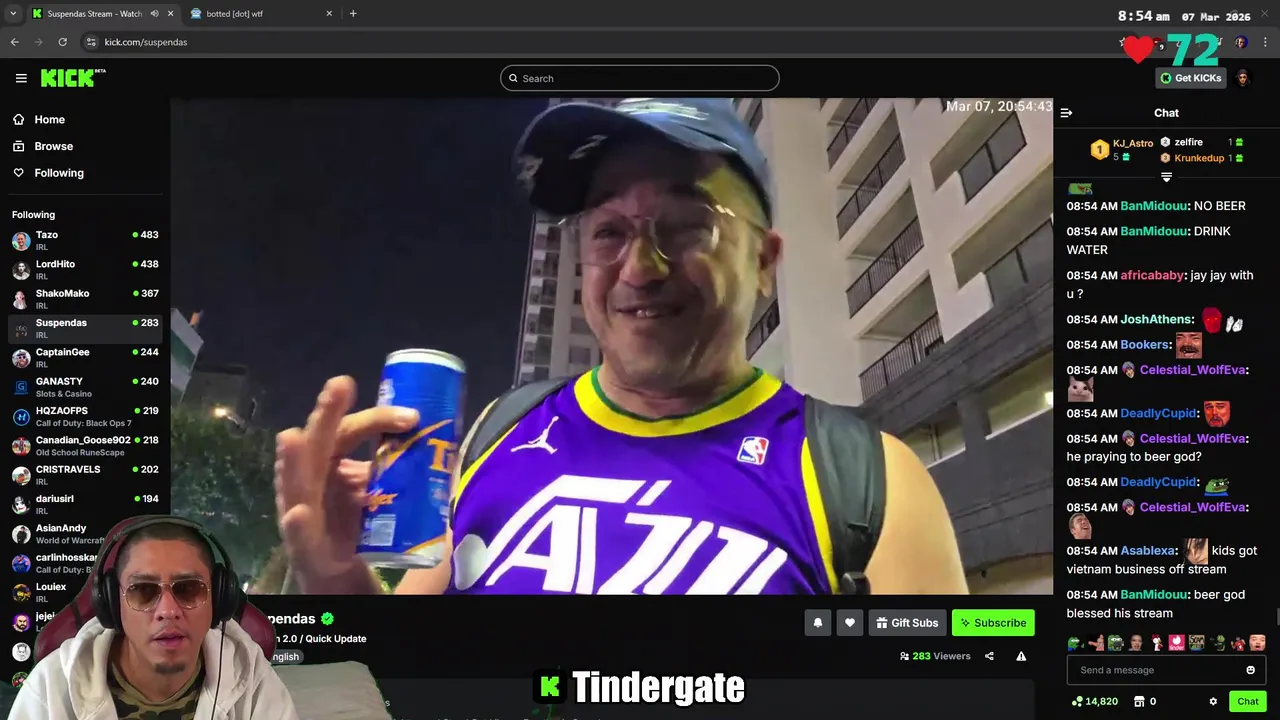
Task: Click the green Subscribe button
Action: pos(993,623)
